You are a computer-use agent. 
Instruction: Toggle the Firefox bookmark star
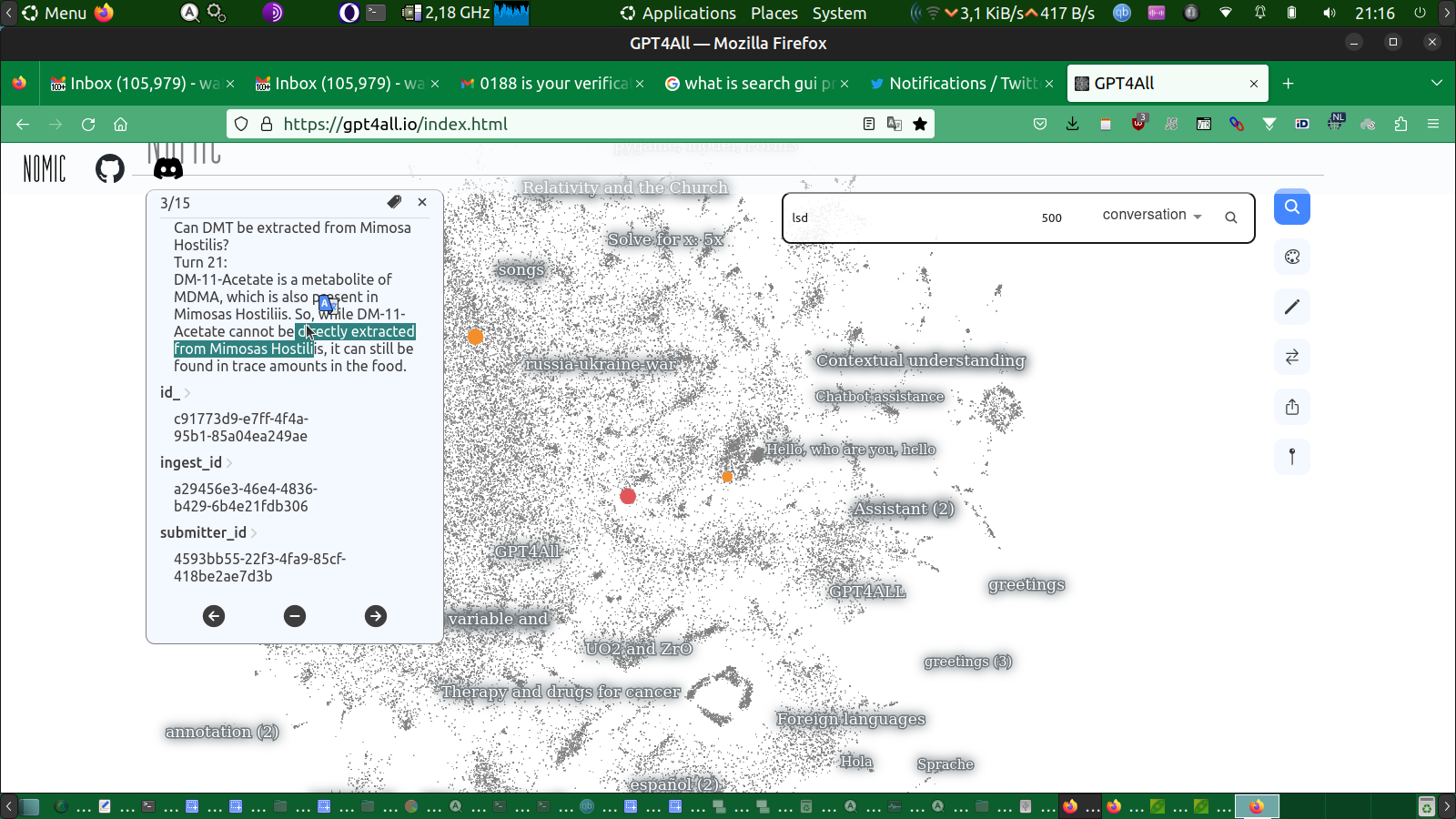[x=920, y=124]
